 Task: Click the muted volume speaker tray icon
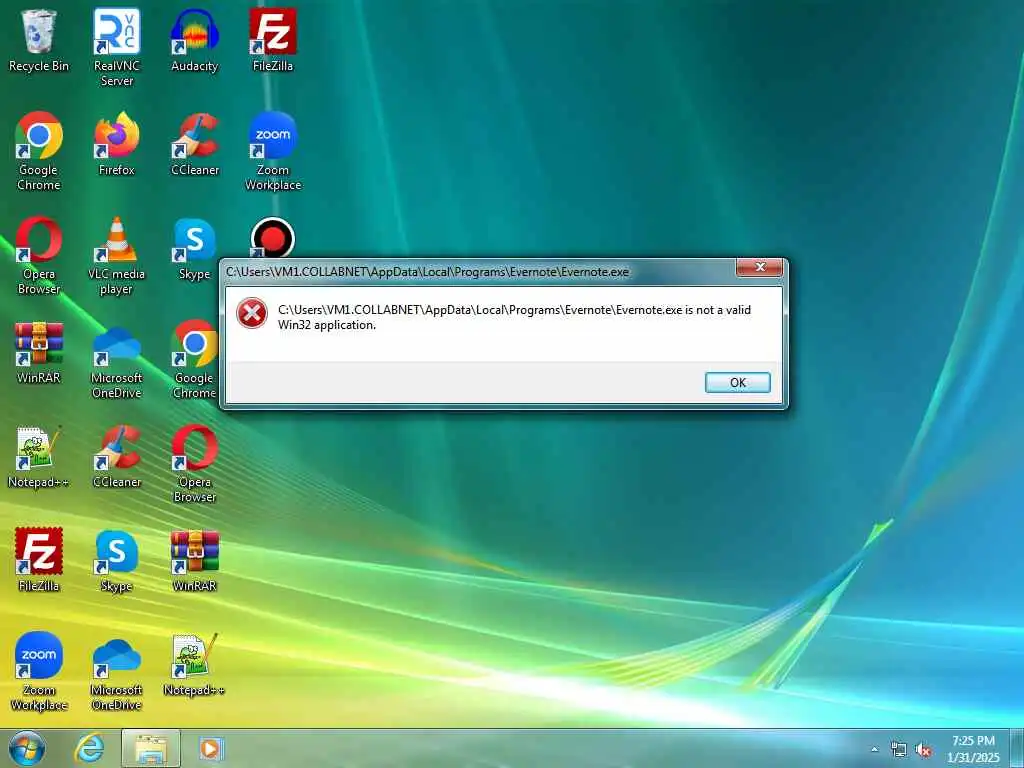coord(923,750)
